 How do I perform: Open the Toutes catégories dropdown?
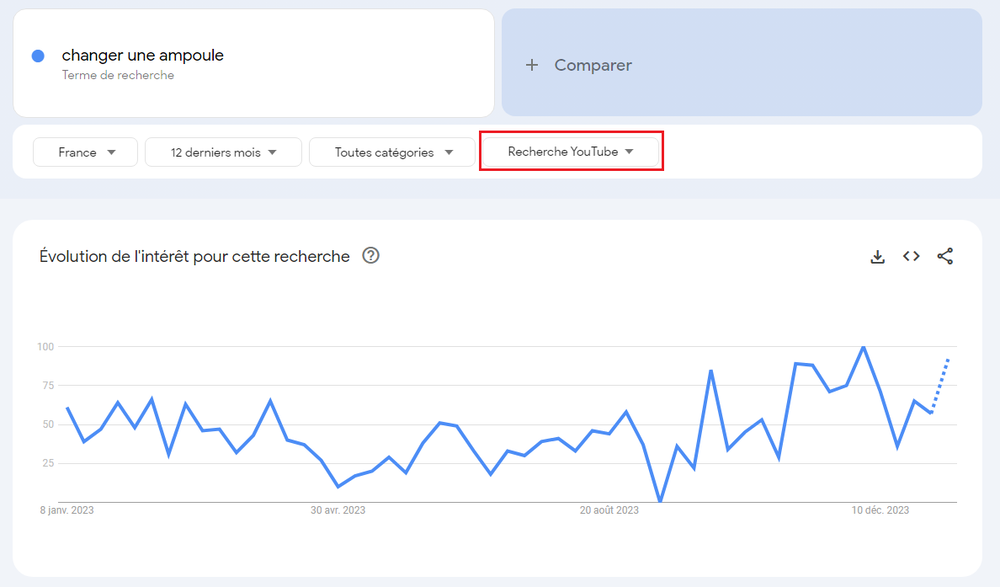[391, 152]
